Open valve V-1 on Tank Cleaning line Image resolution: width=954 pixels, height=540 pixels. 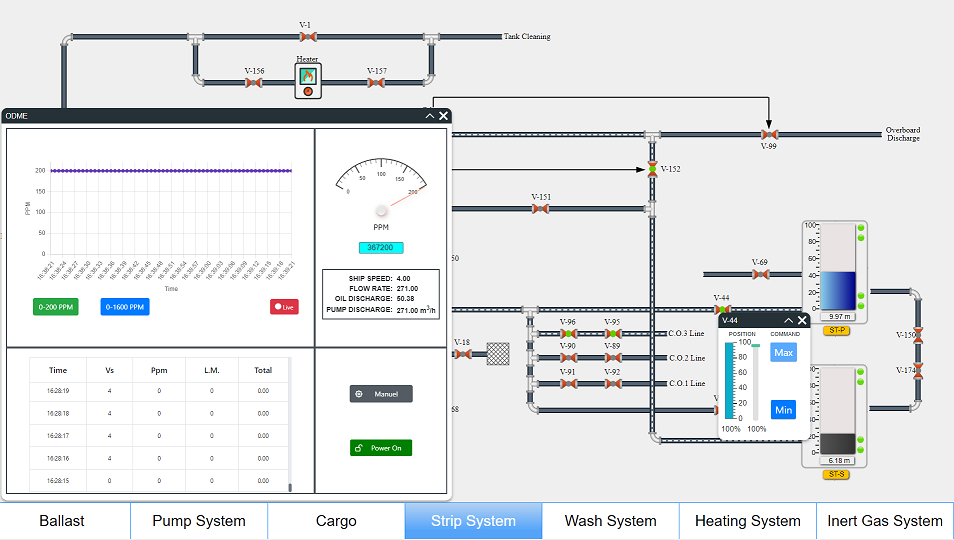308,37
